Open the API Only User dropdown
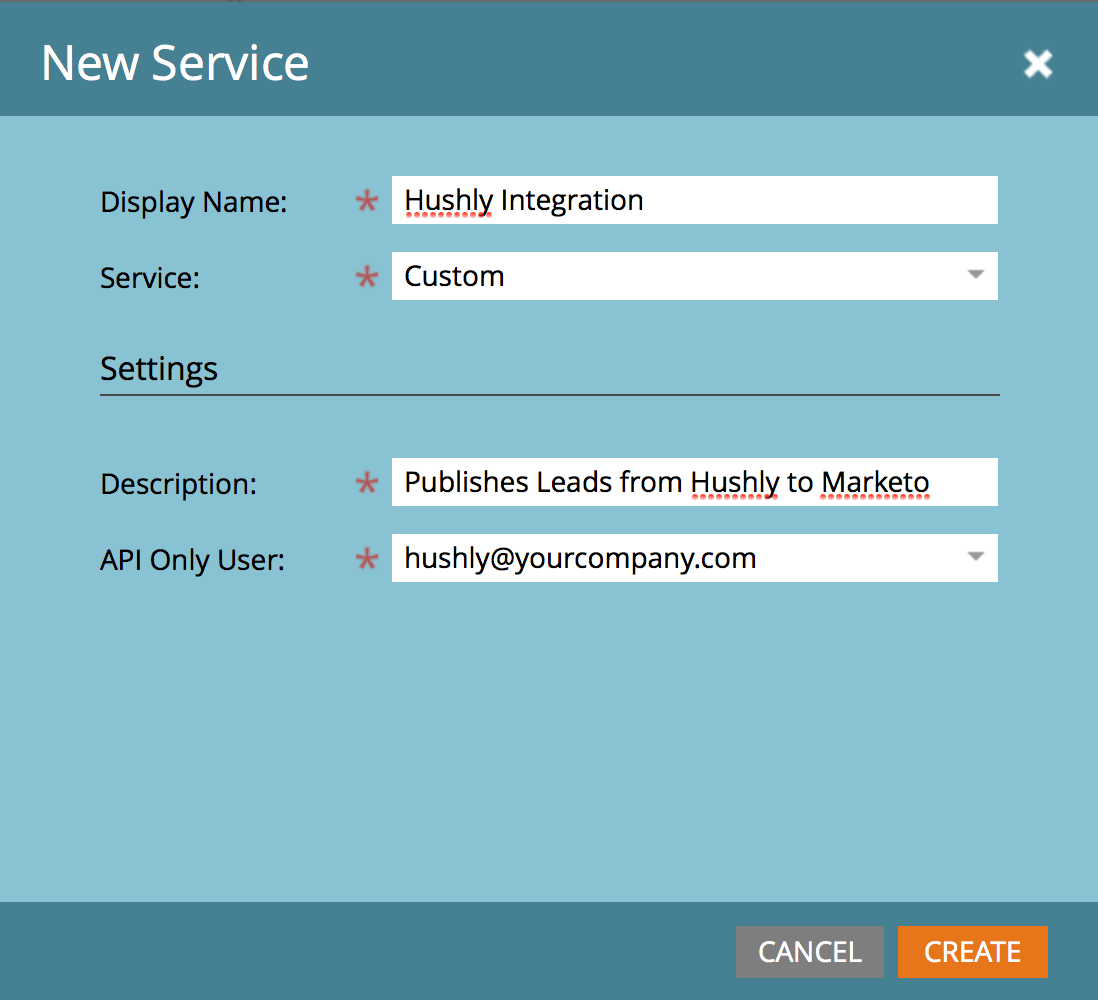The height and width of the screenshot is (1000, 1098). pyautogui.click(x=694, y=558)
